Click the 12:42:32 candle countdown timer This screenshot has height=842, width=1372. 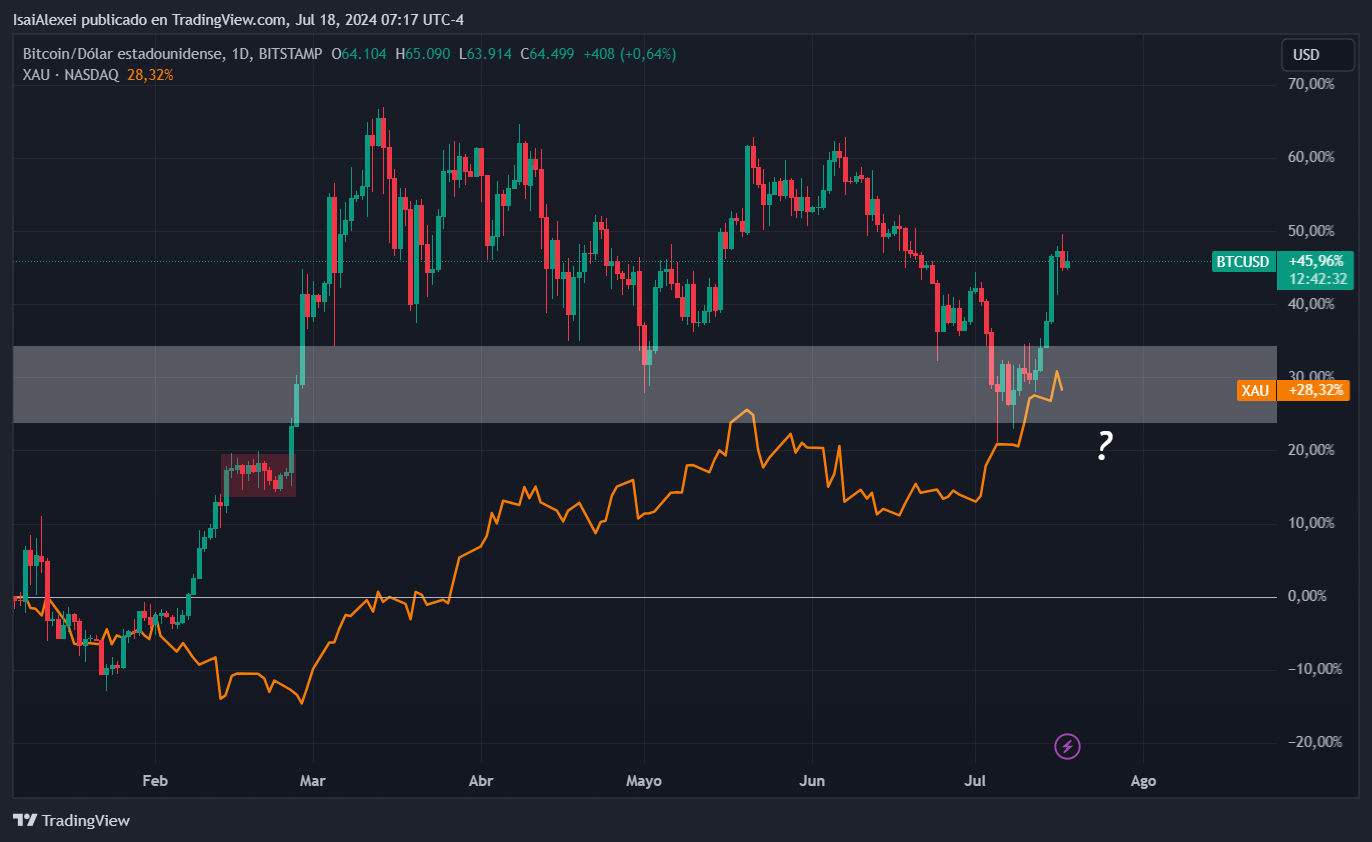pyautogui.click(x=1316, y=279)
